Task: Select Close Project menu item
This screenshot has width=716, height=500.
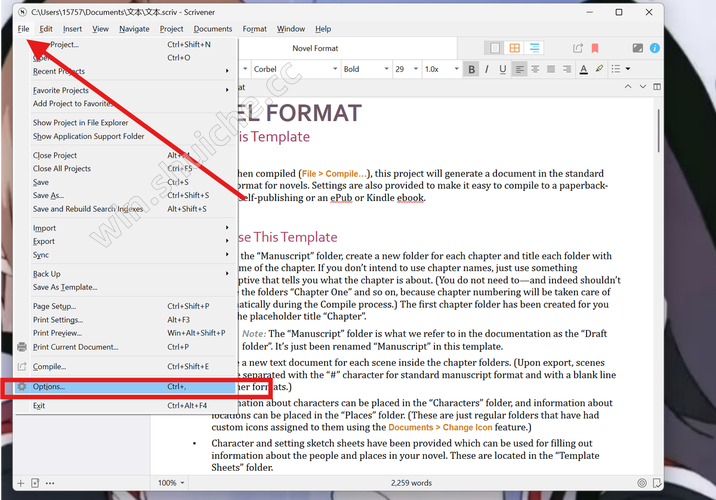Action: pyautogui.click(x=125, y=155)
